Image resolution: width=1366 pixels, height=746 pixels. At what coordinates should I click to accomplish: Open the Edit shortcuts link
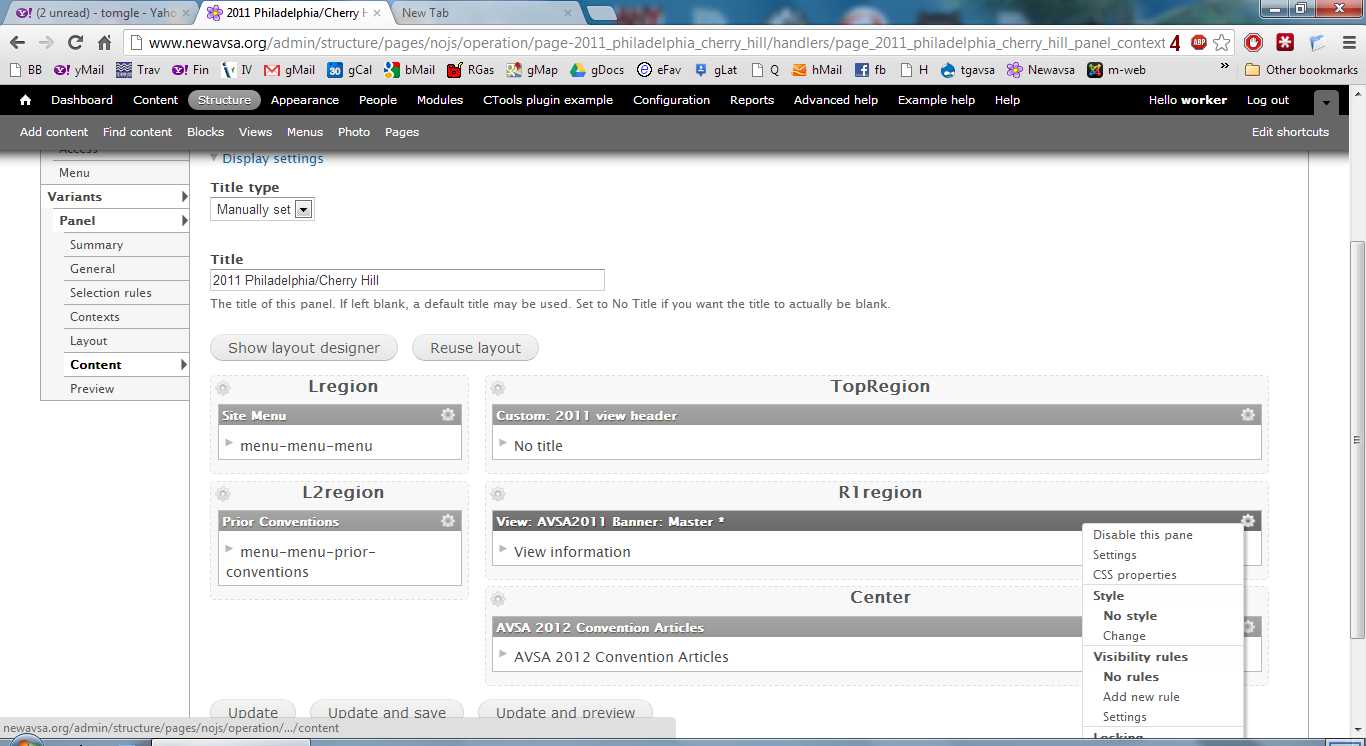click(x=1290, y=132)
